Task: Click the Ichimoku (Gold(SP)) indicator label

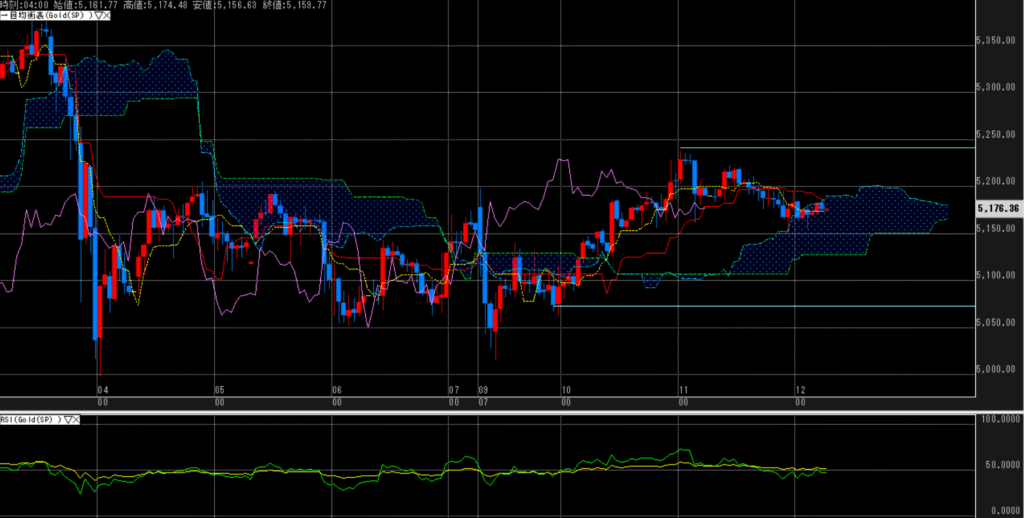Action: [45, 16]
